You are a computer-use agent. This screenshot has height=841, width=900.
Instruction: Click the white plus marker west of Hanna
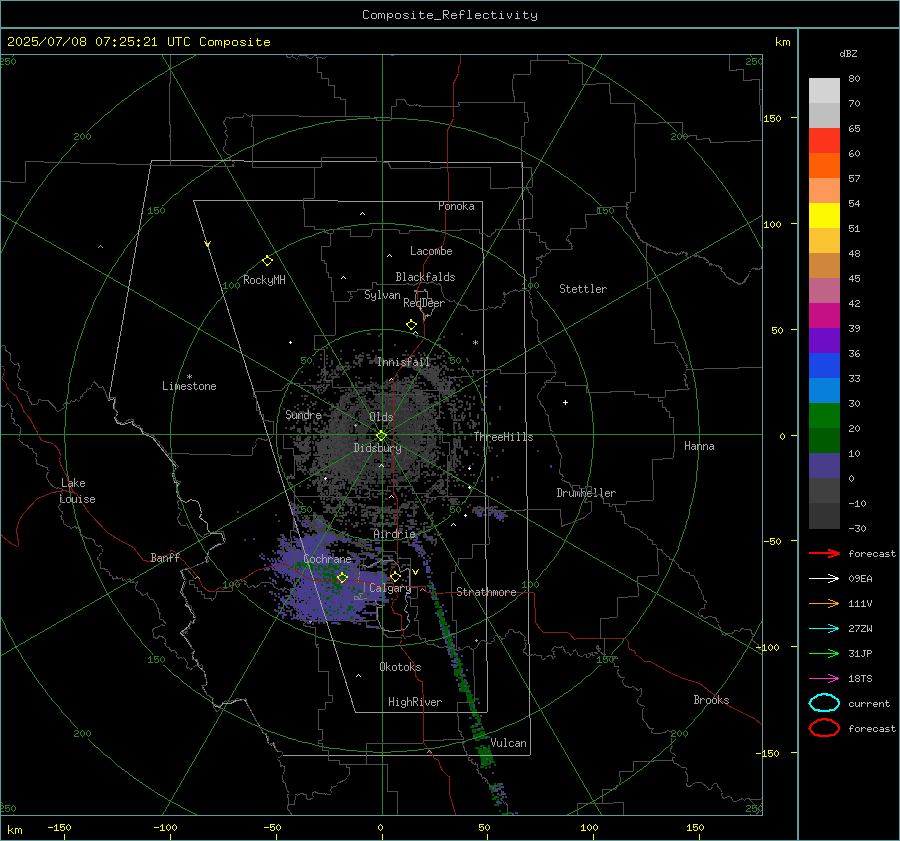pyautogui.click(x=565, y=402)
